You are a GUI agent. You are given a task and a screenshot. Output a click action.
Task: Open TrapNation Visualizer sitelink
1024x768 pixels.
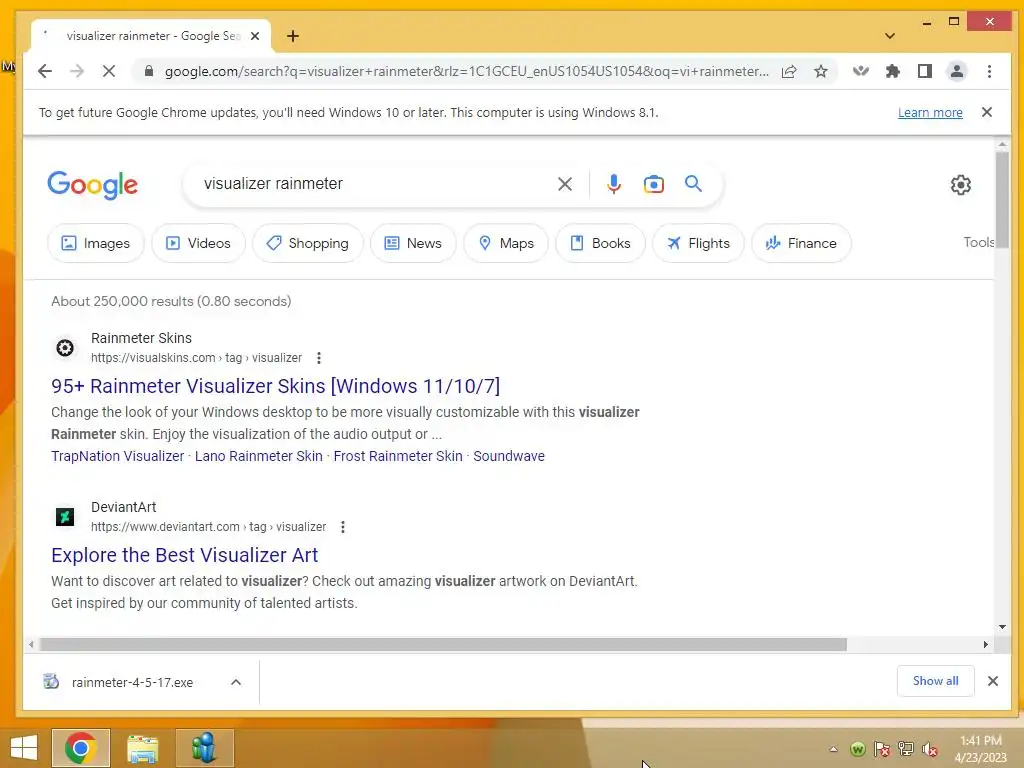click(118, 456)
